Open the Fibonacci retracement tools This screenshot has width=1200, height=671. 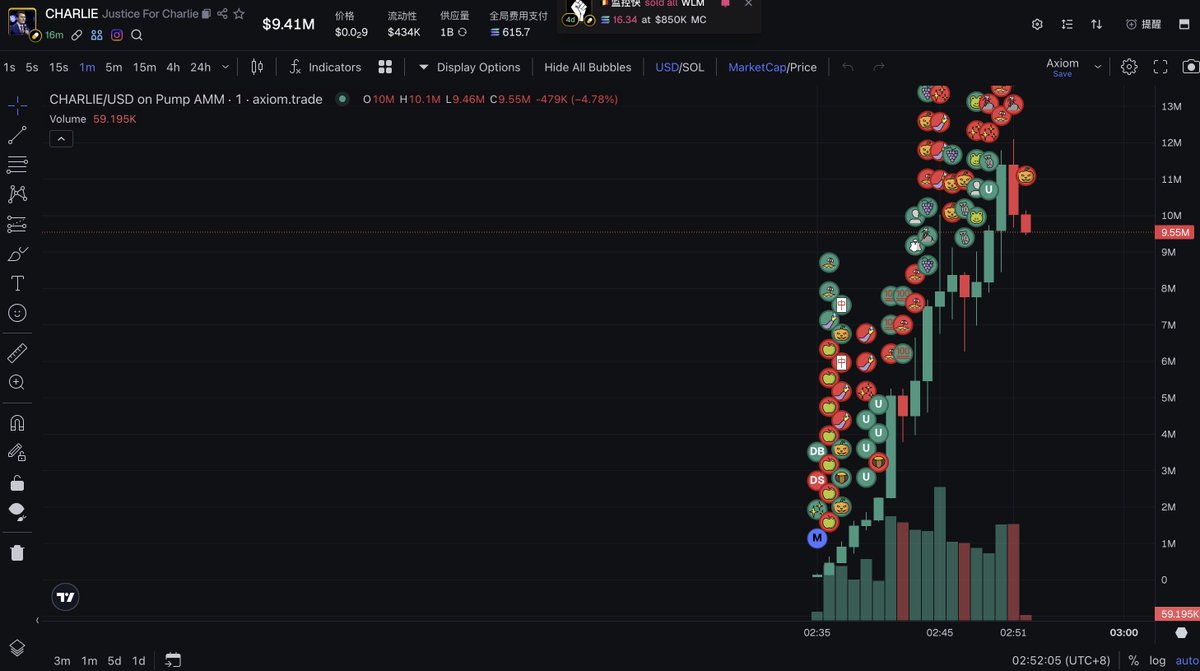coord(17,165)
